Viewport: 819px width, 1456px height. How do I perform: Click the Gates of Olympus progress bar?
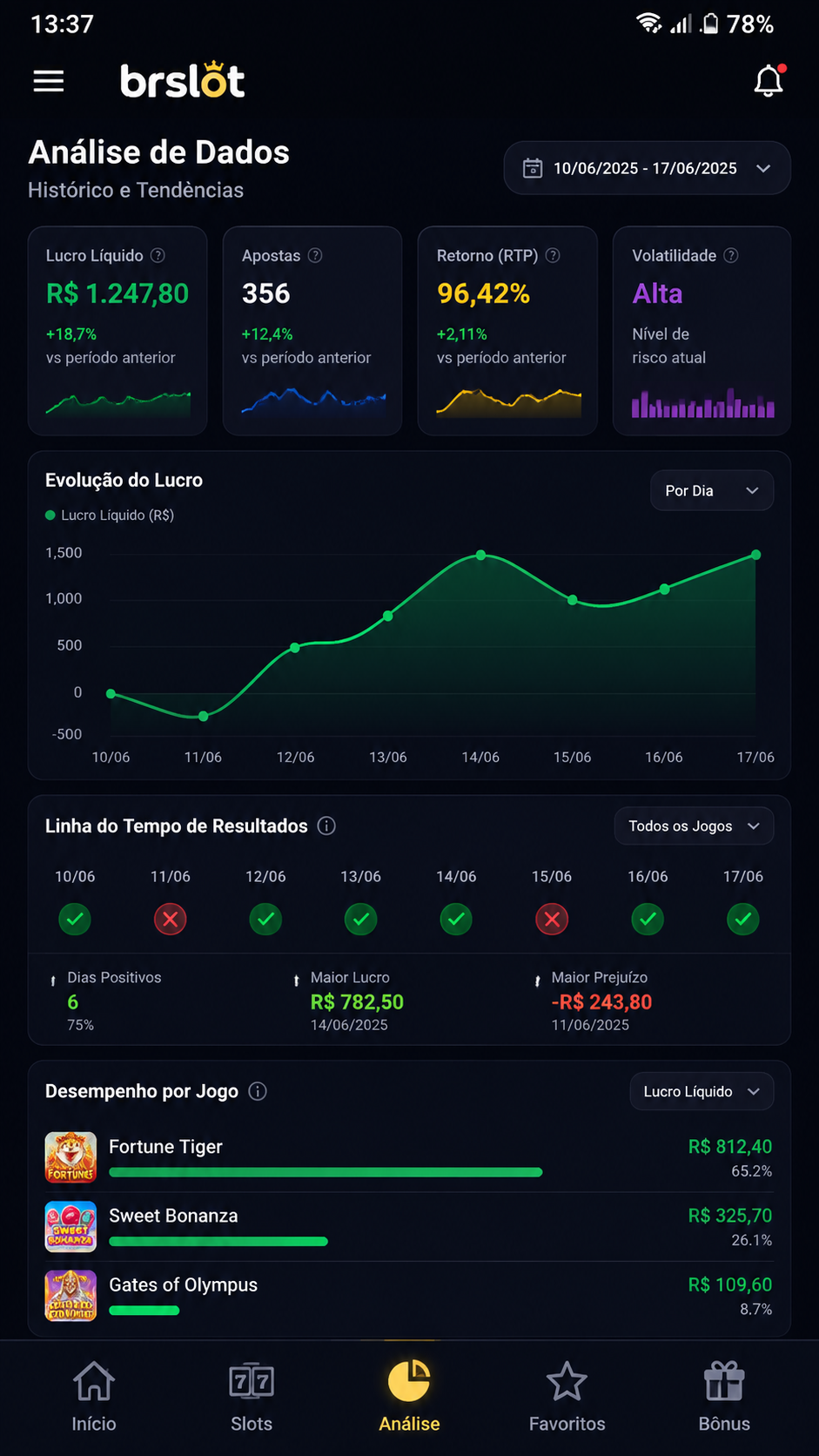144,1310
